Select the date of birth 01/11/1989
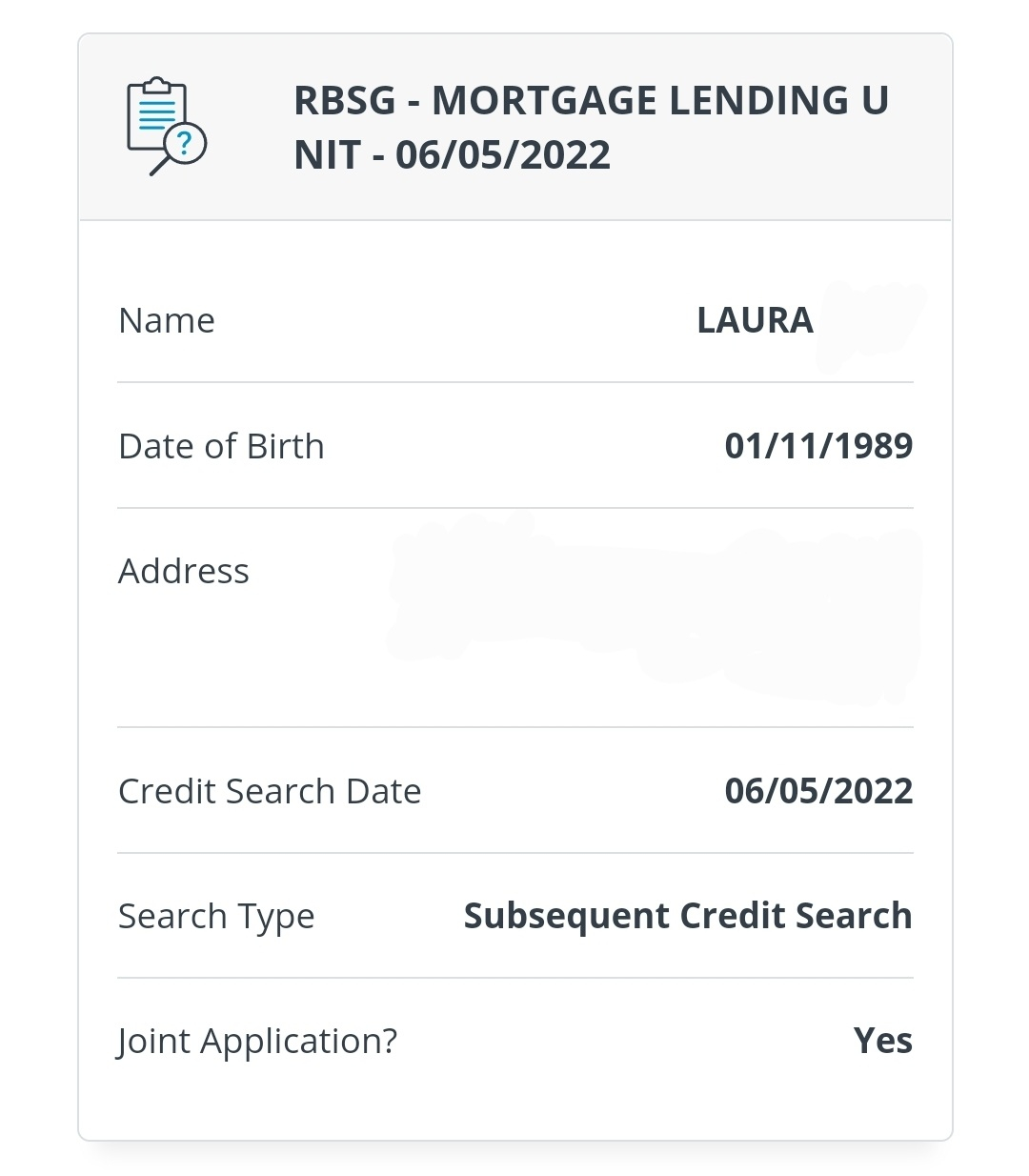This screenshot has height=1176, width=1029. [818, 446]
